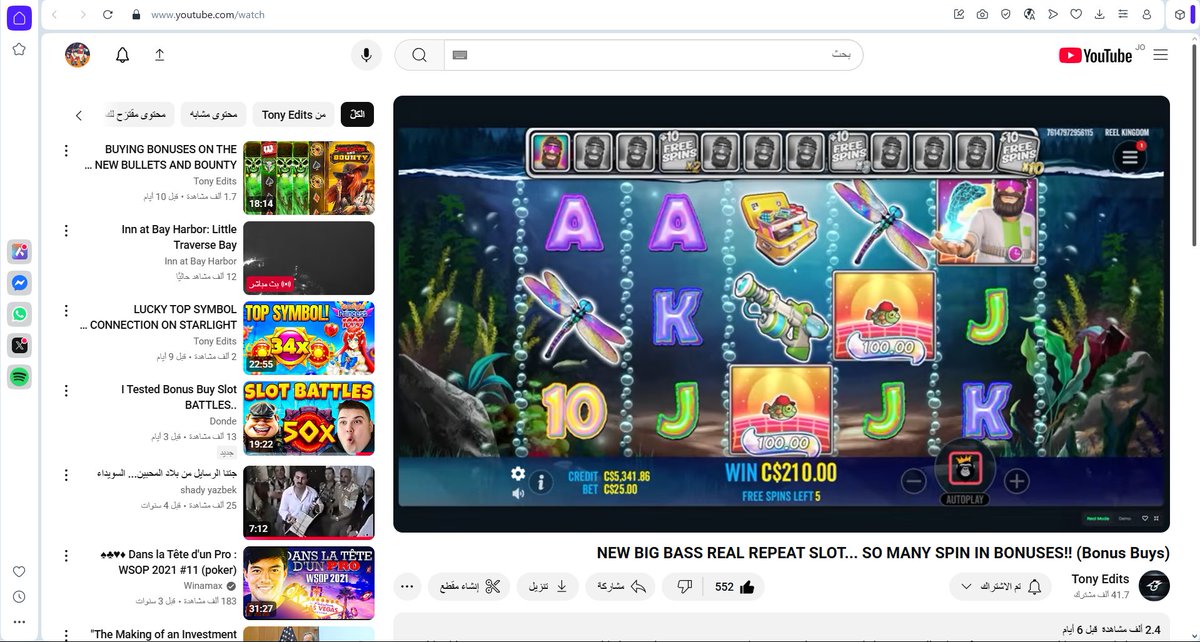Open the heart favorites icon in sidebar bottom

(19, 571)
